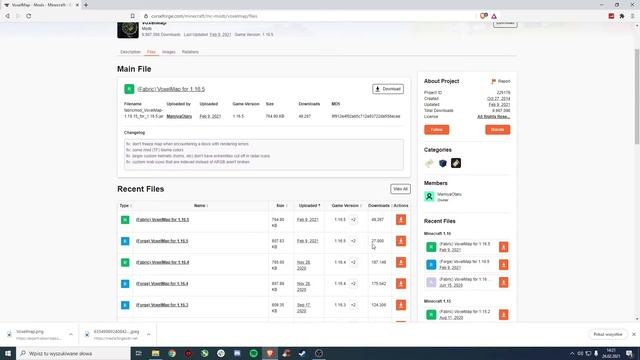Open options chevron for VoxelMap.png download
640x360 pixels.
71,334
